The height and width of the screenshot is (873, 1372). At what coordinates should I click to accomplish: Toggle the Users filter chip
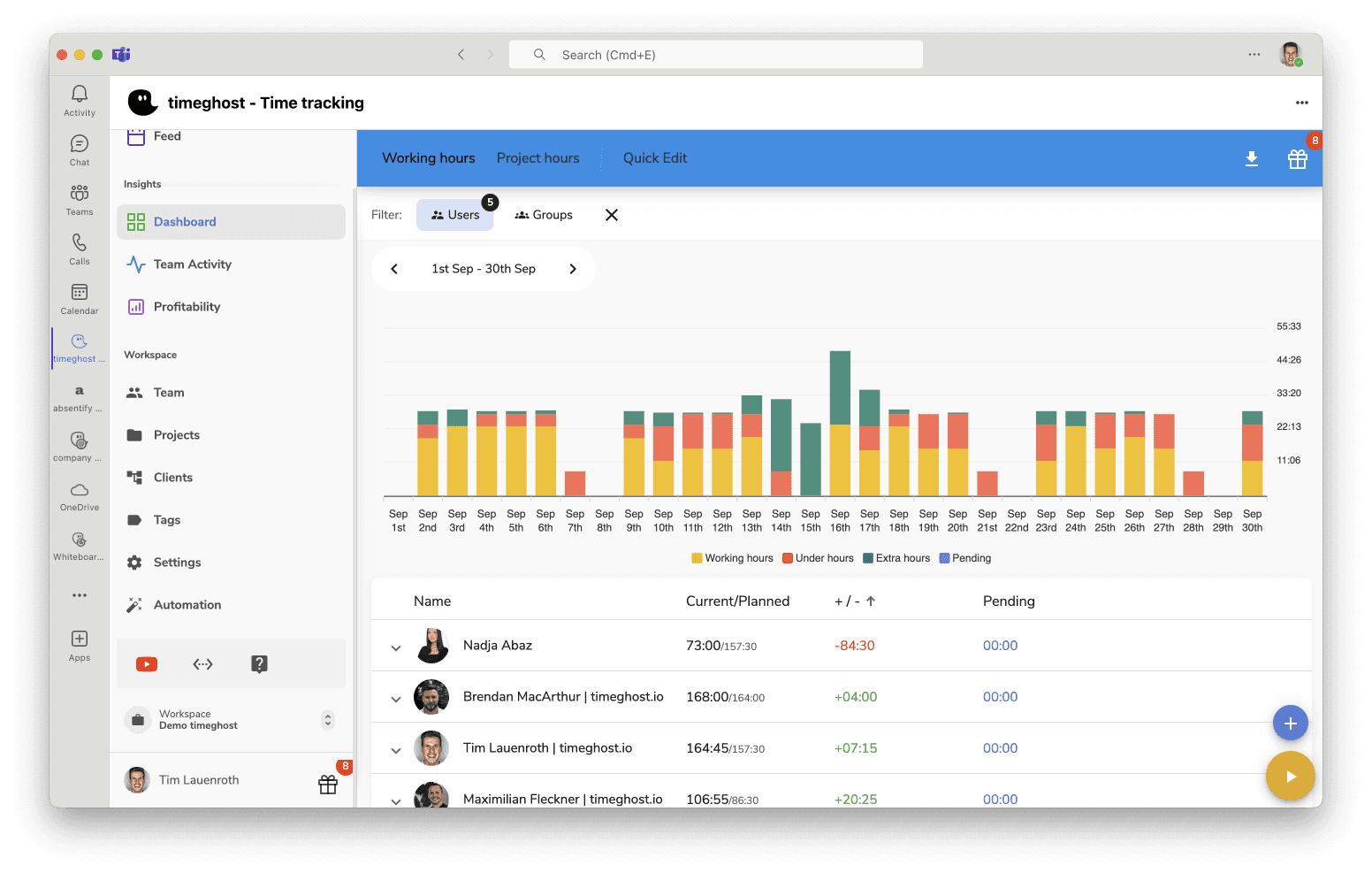(455, 215)
